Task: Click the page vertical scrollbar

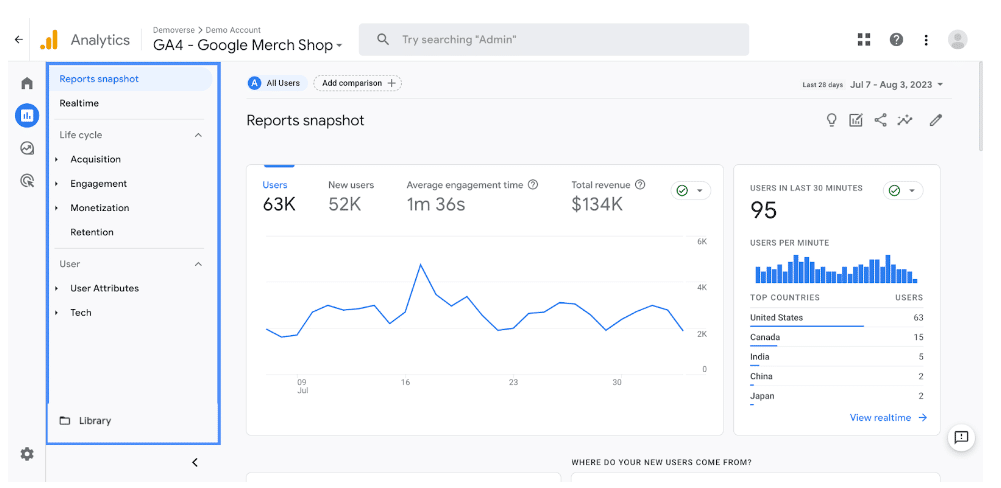Action: point(981,107)
